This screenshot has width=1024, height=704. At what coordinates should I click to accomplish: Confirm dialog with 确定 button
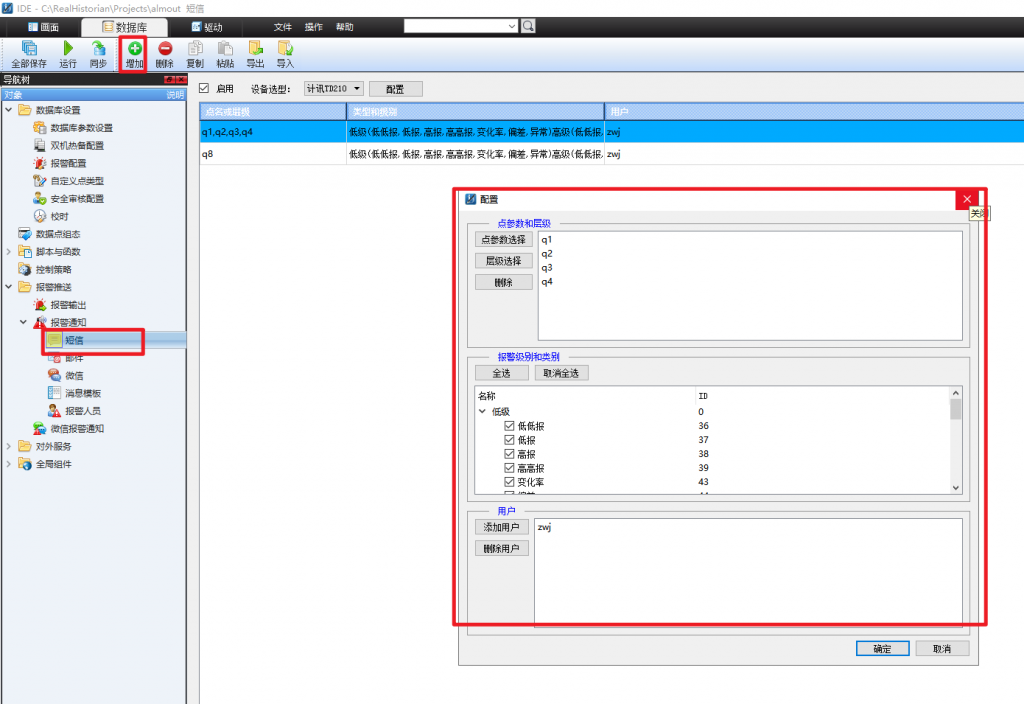coord(882,648)
